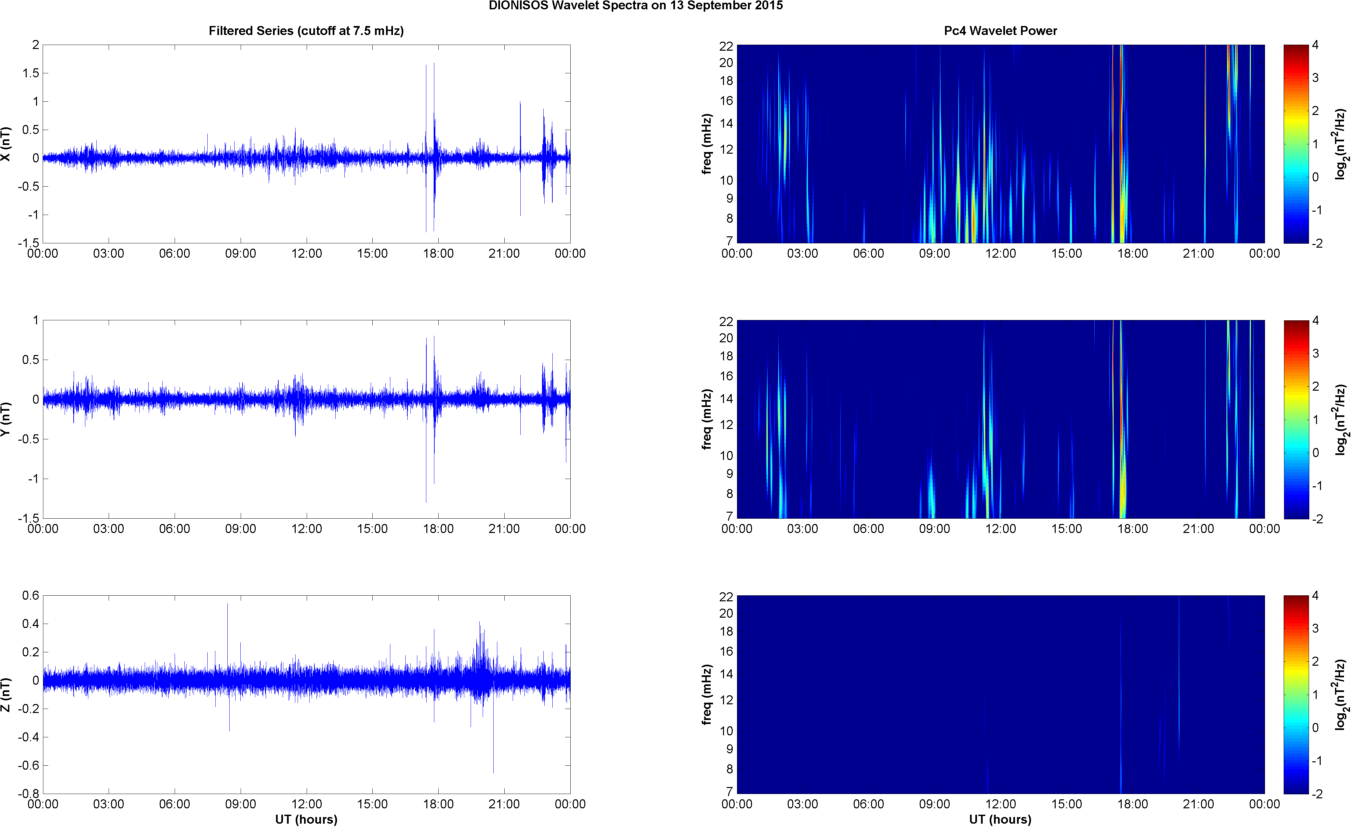Click the '03:00' tick under the bottom spectrogram
1351x827 pixels.
(x=802, y=804)
